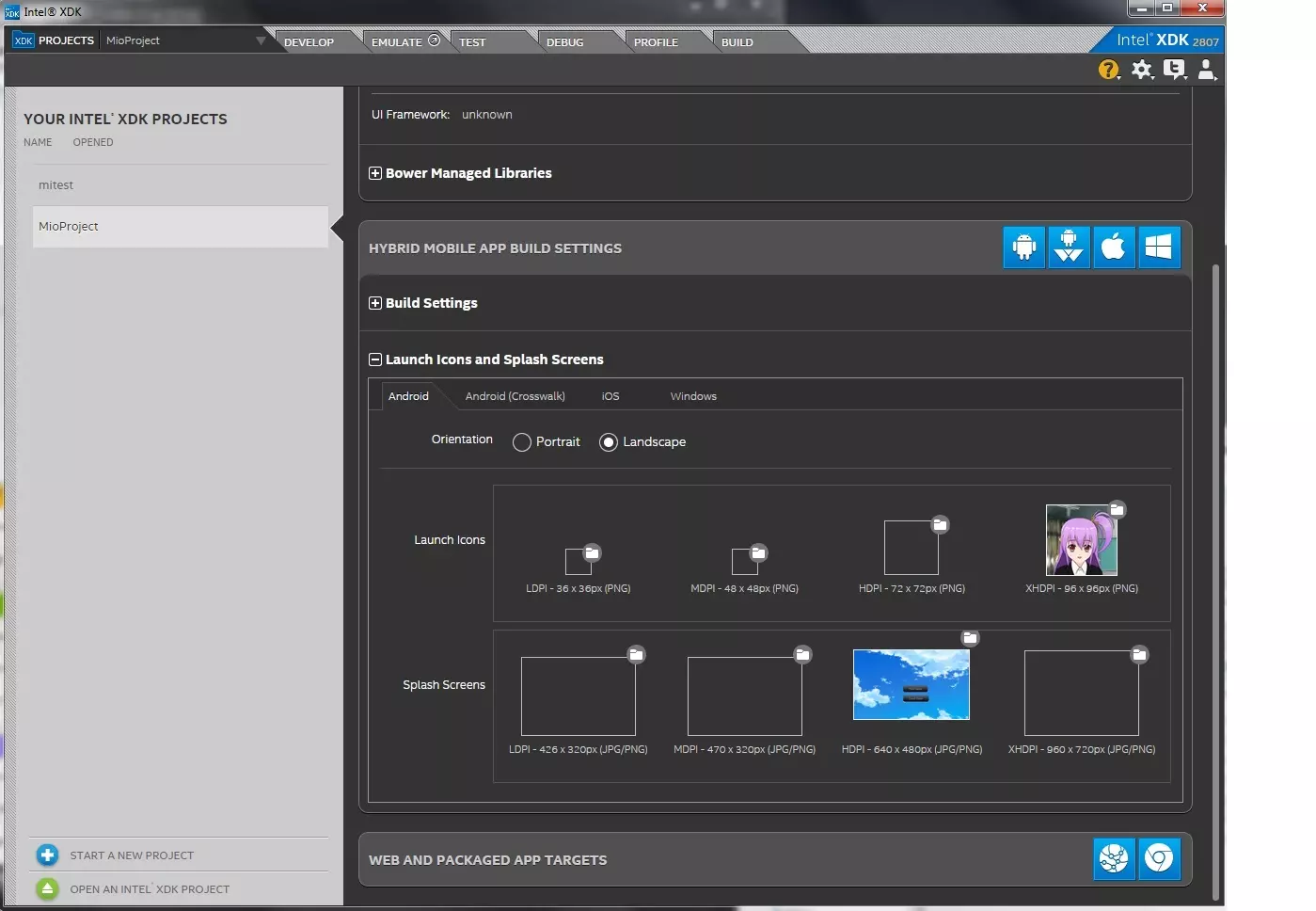Expand the Build Settings section
Viewport: 1316px width, 911px height.
(x=375, y=303)
